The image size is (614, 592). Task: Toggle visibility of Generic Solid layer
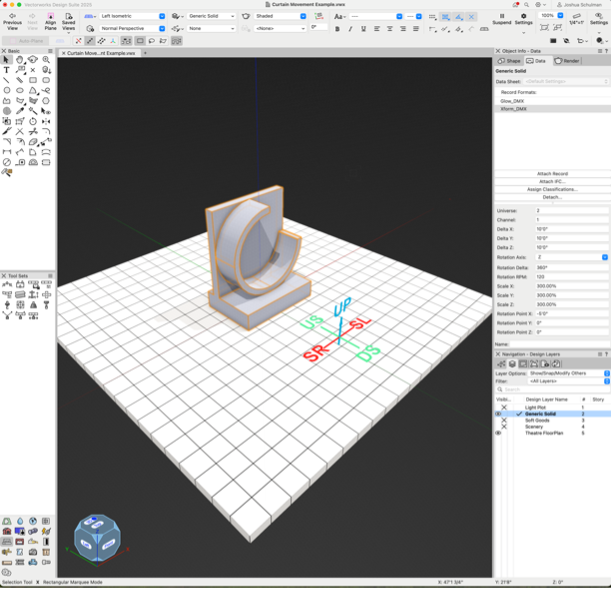pyautogui.click(x=499, y=414)
